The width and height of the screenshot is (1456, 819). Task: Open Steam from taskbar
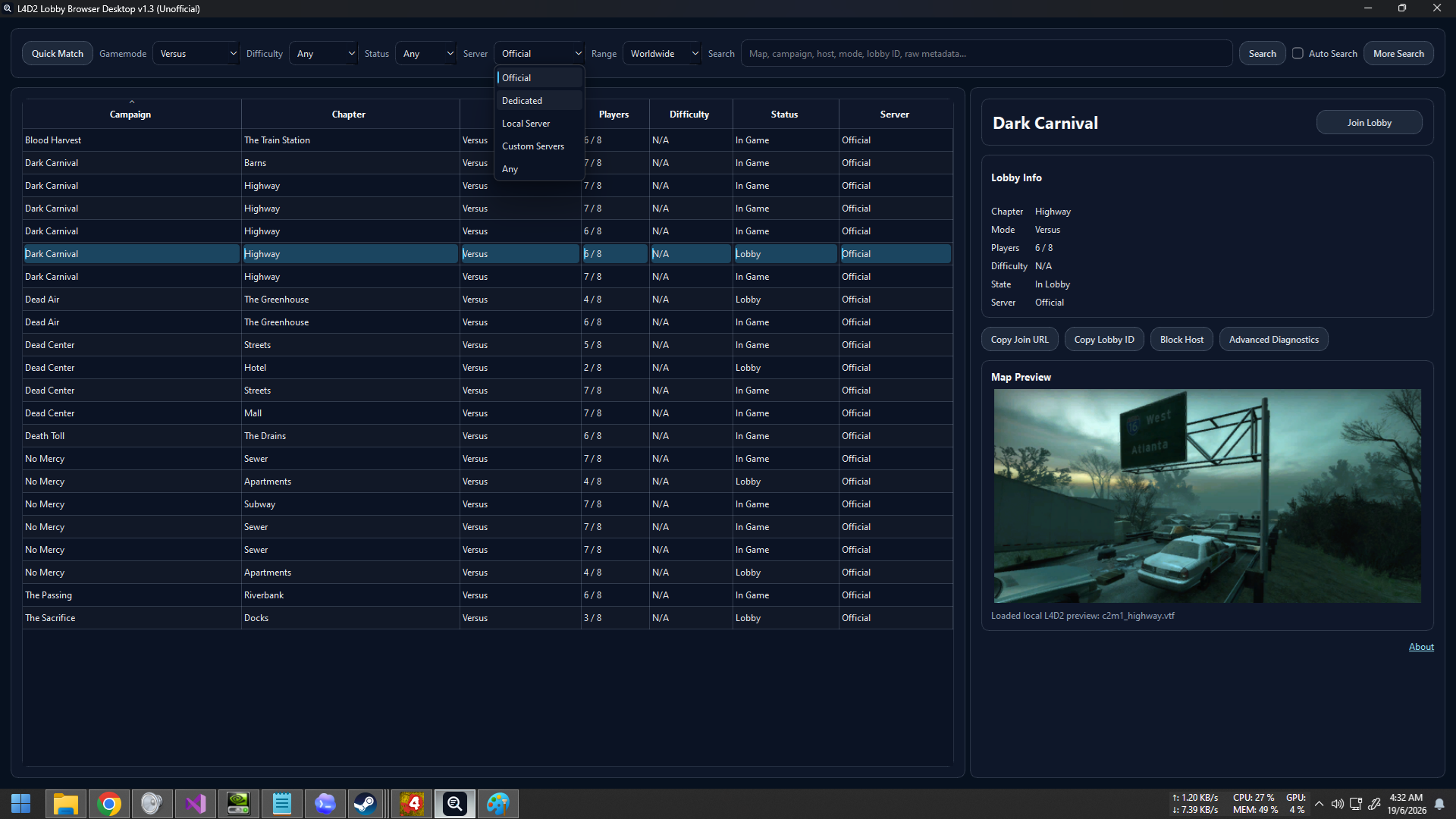click(366, 804)
